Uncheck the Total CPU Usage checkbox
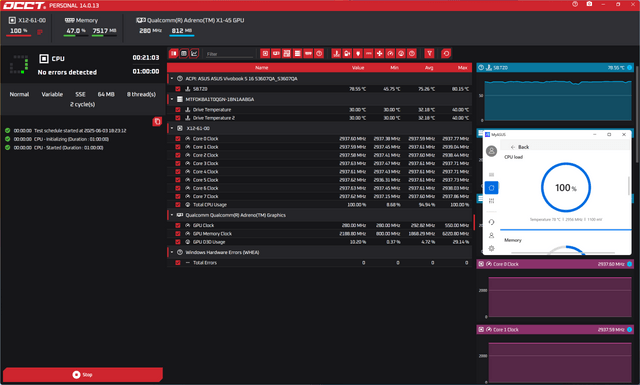The width and height of the screenshot is (640, 385). point(178,205)
